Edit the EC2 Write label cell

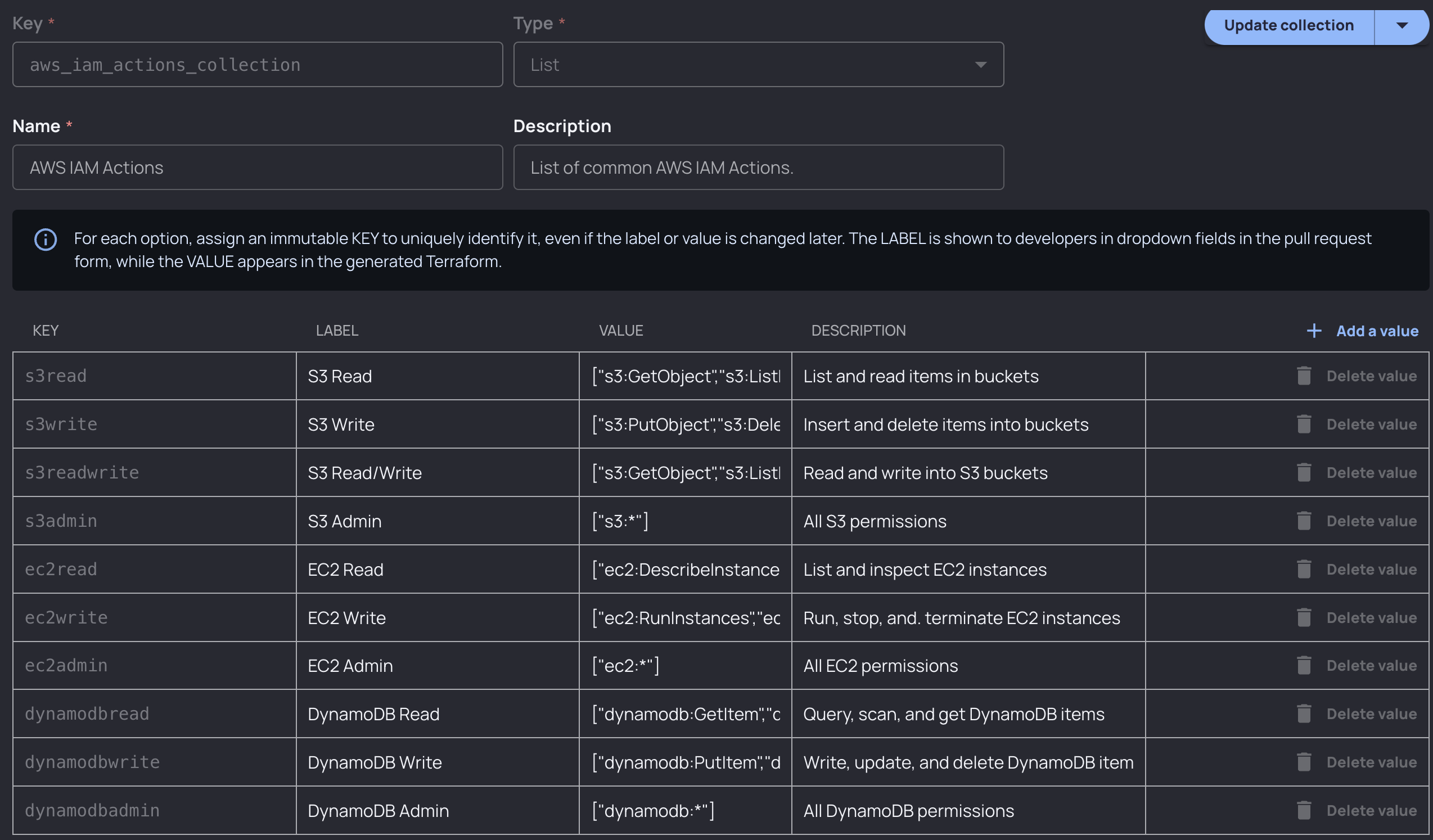438,617
